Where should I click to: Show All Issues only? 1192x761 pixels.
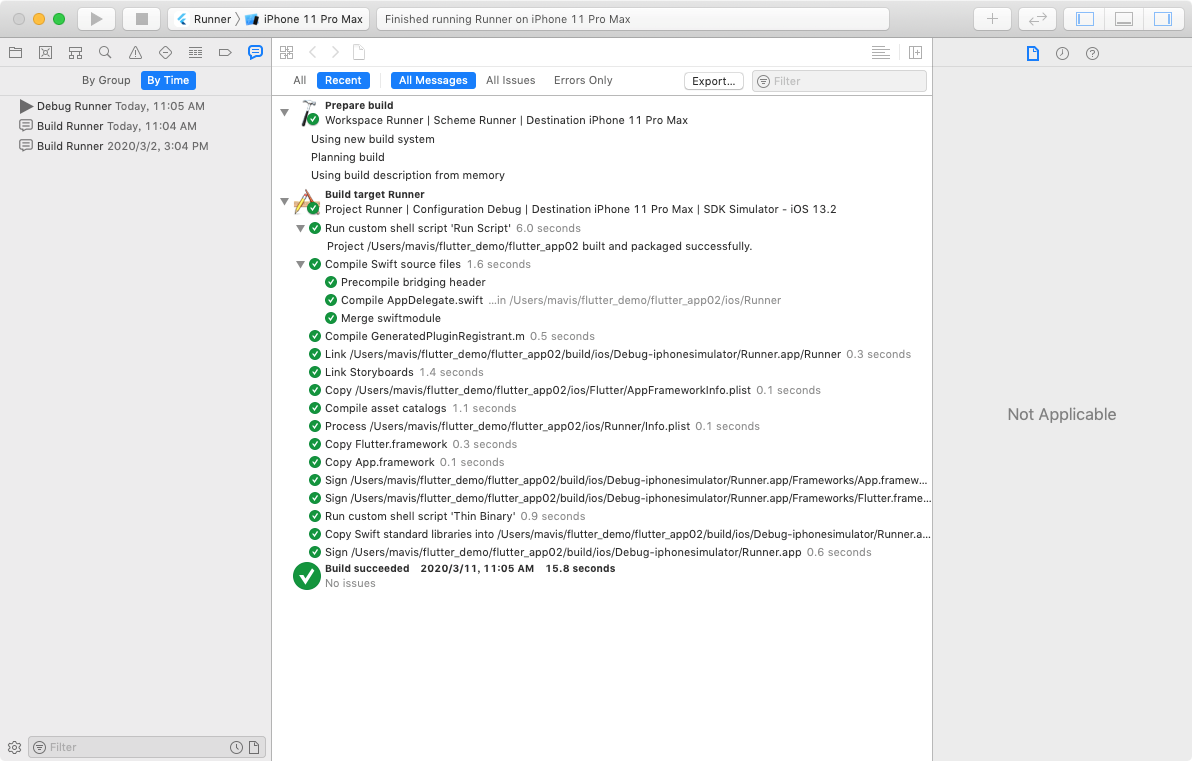[510, 81]
